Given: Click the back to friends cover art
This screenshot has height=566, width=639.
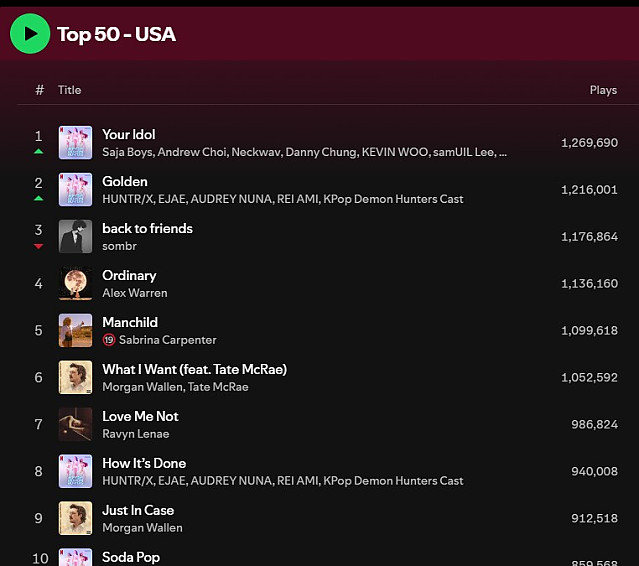Looking at the screenshot, I should [75, 237].
